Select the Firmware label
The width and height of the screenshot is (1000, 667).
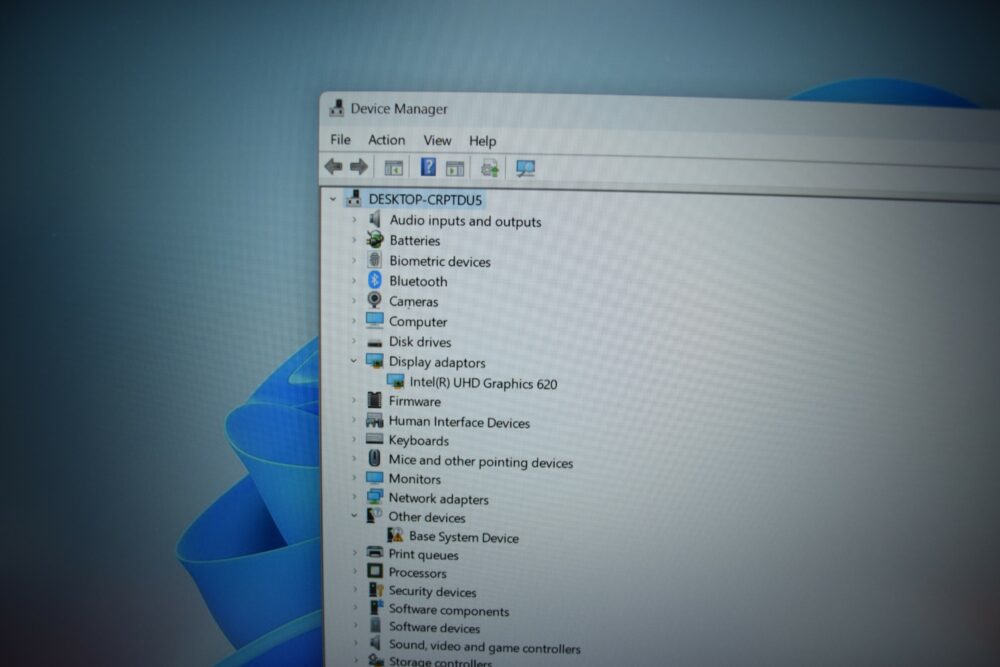coord(415,402)
